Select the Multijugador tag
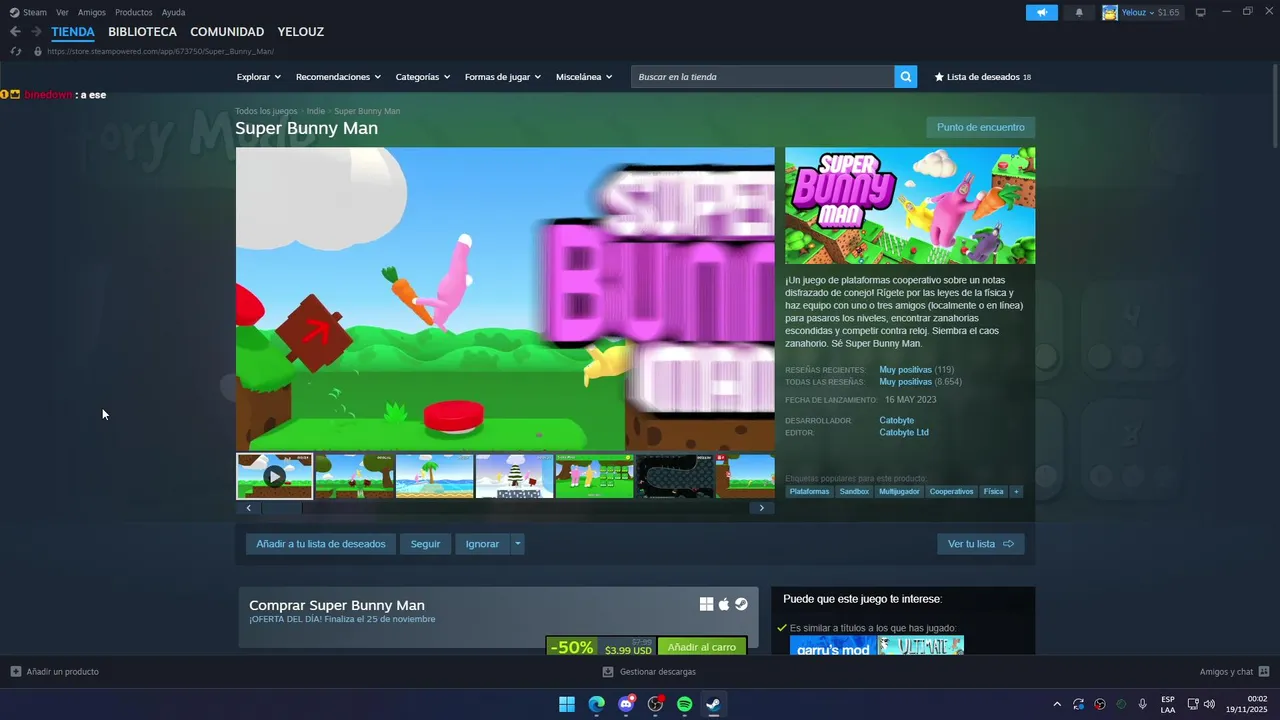This screenshot has height=720, width=1280. click(x=899, y=491)
